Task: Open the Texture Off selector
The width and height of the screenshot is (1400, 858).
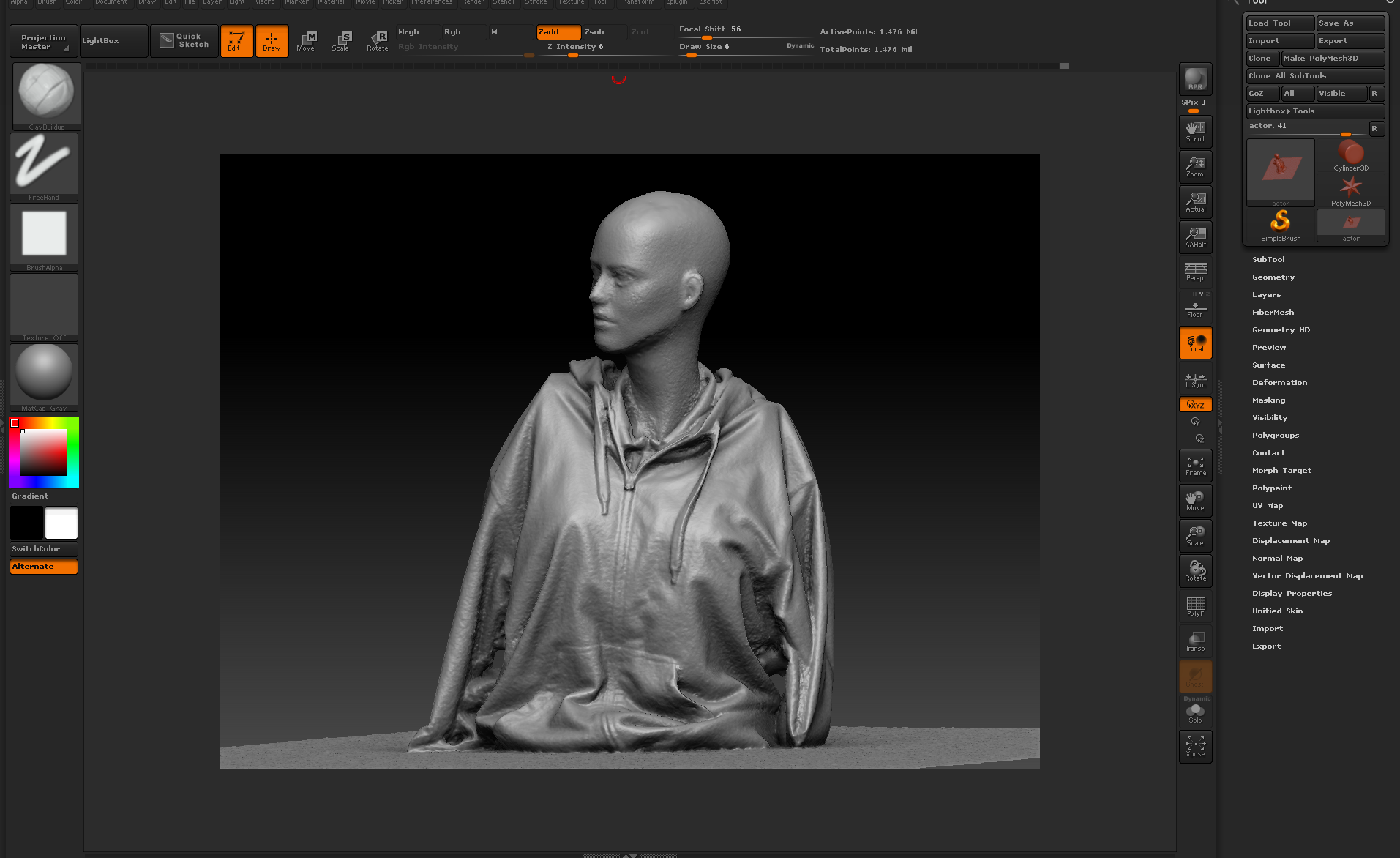Action: pos(44,307)
